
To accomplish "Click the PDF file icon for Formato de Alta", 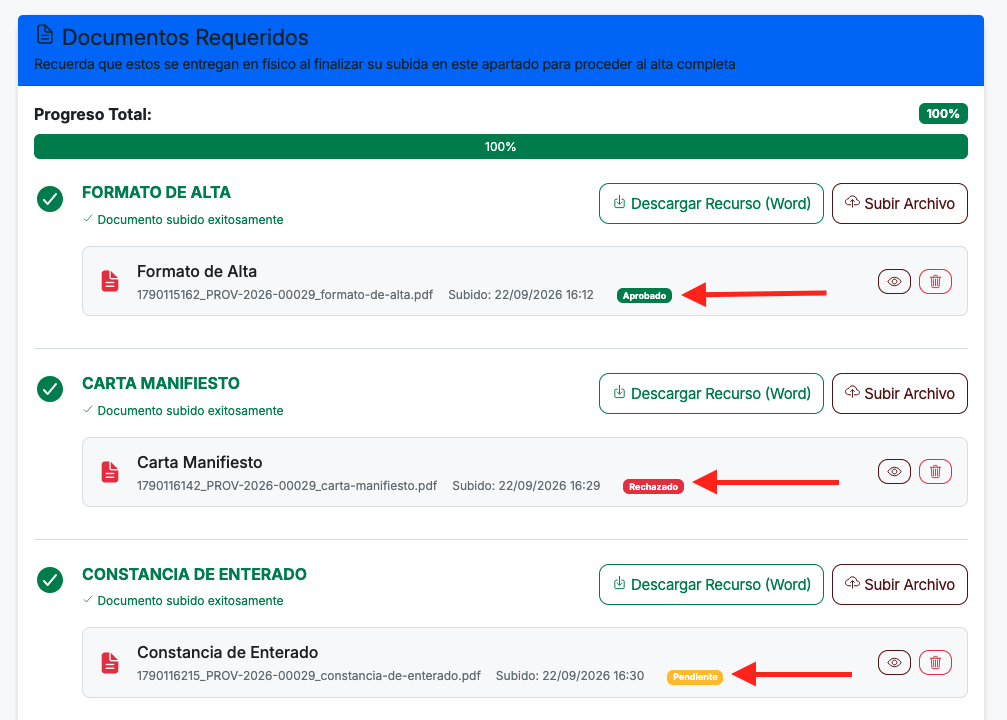I will point(110,281).
